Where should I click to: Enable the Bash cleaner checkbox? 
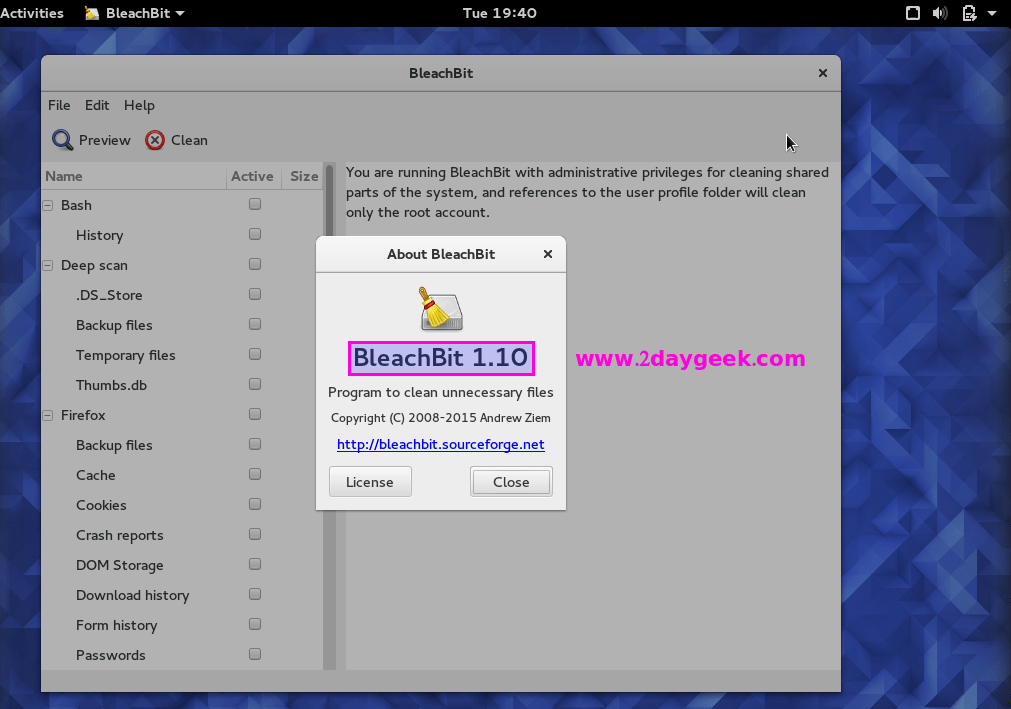click(254, 203)
